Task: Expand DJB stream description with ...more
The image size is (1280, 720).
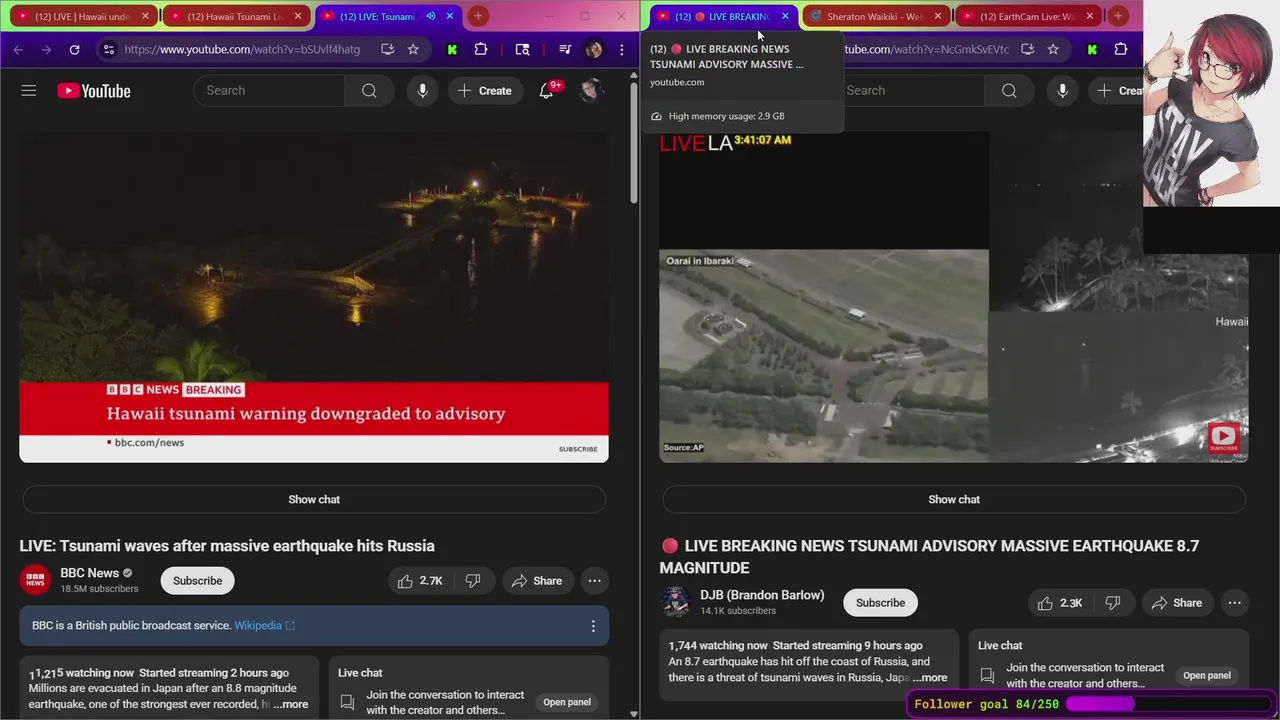Action: click(929, 678)
